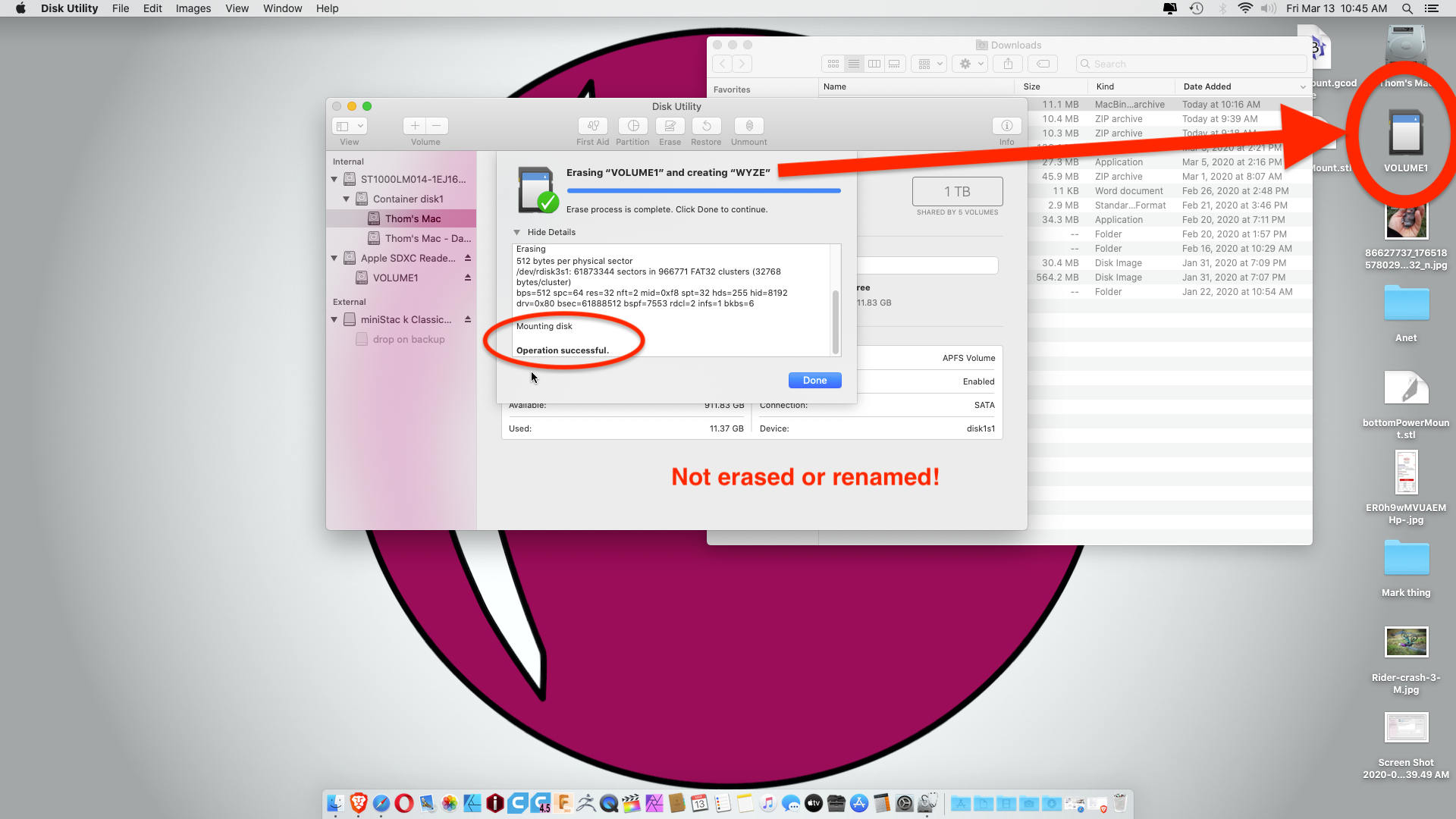The width and height of the screenshot is (1456, 819).
Task: Eject the VOLUME1 sidebar volume
Action: coord(468,278)
